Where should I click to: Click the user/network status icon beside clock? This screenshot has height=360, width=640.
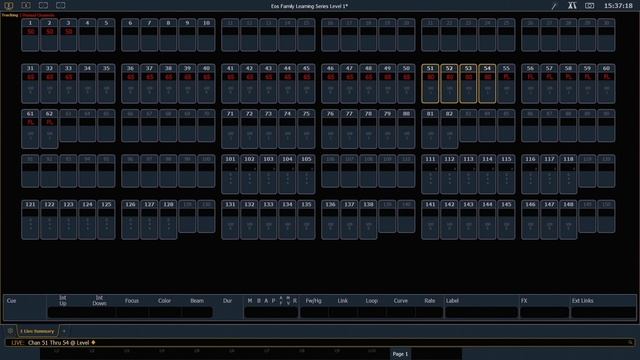[572, 6]
